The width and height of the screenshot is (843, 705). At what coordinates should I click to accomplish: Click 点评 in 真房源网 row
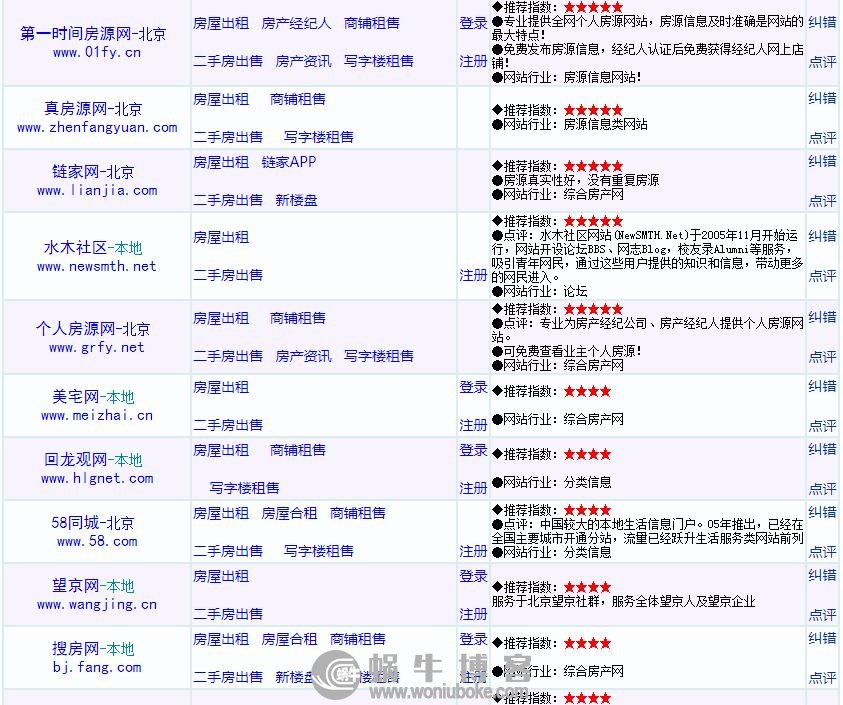(x=823, y=138)
